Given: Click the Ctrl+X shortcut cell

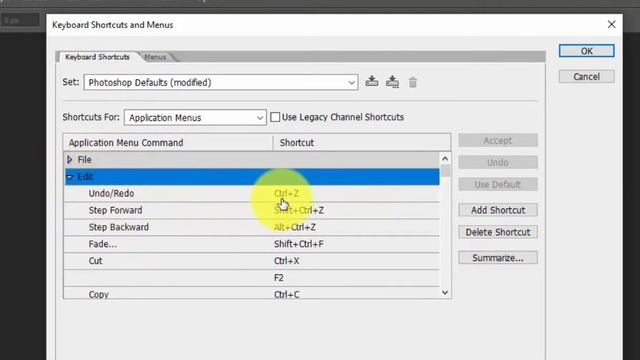Looking at the screenshot, I should tap(287, 261).
